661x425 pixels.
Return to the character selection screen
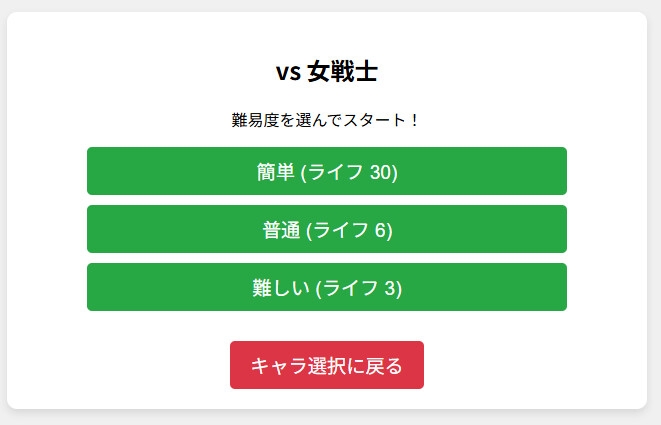(x=327, y=365)
